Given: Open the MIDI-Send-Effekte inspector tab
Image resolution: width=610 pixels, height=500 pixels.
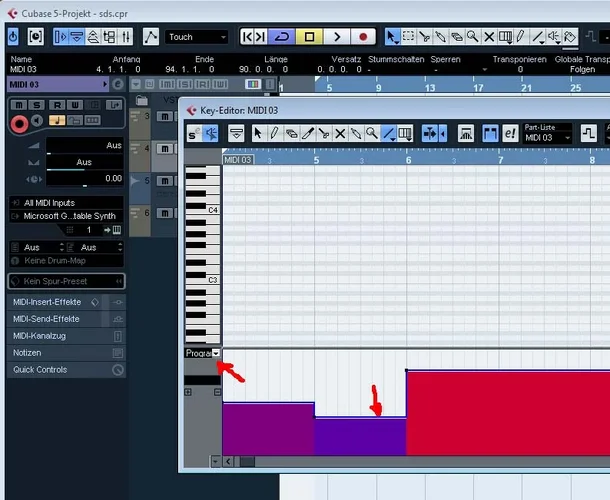Looking at the screenshot, I should (66, 319).
